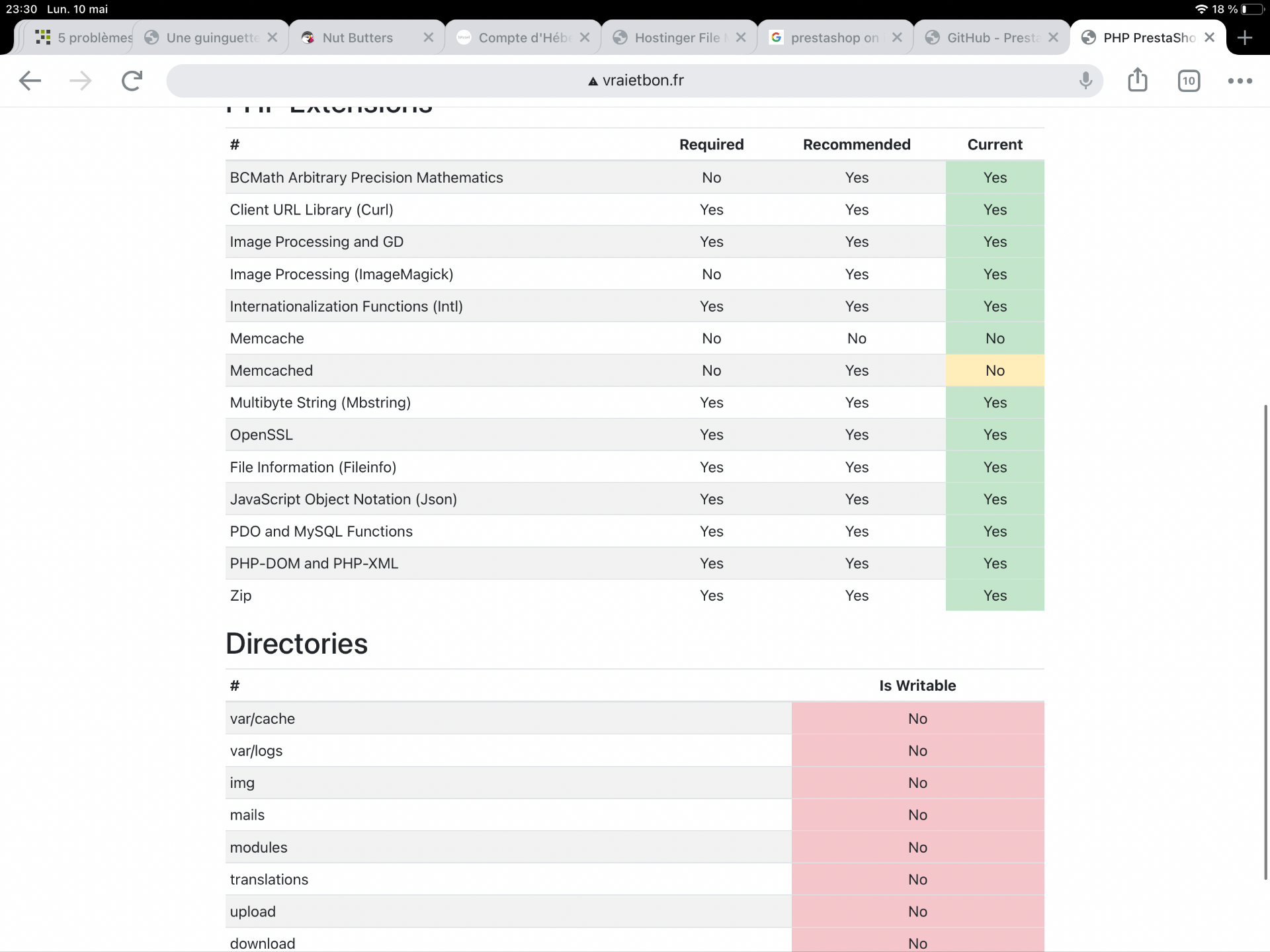Close the PHP PrestaSho tab
The height and width of the screenshot is (952, 1270).
1209,38
